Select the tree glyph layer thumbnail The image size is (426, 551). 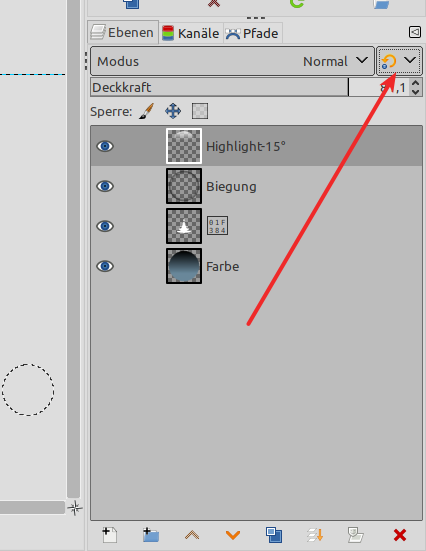pos(184,226)
